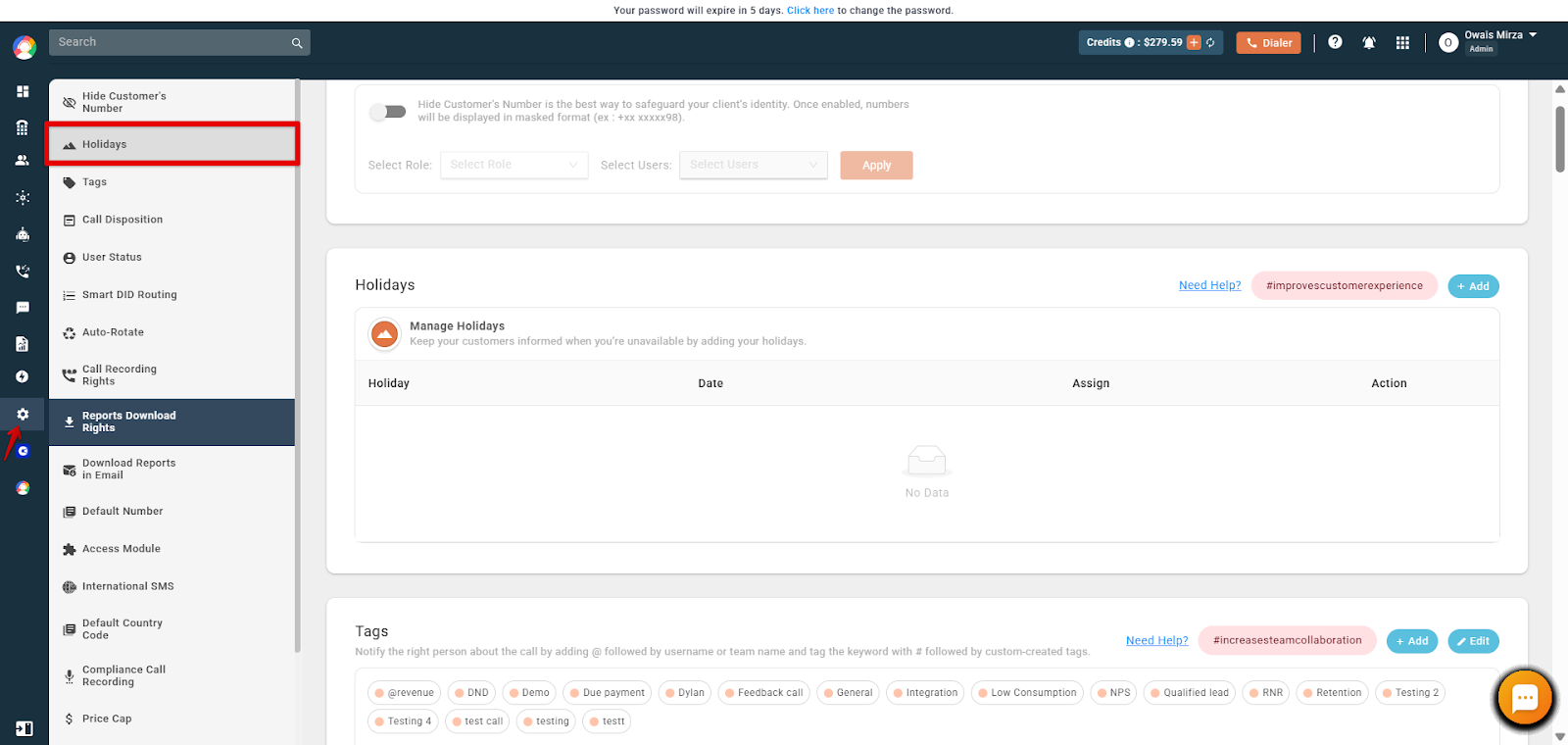Click the user avatar circle 'O'
The image size is (1568, 745).
[1448, 43]
